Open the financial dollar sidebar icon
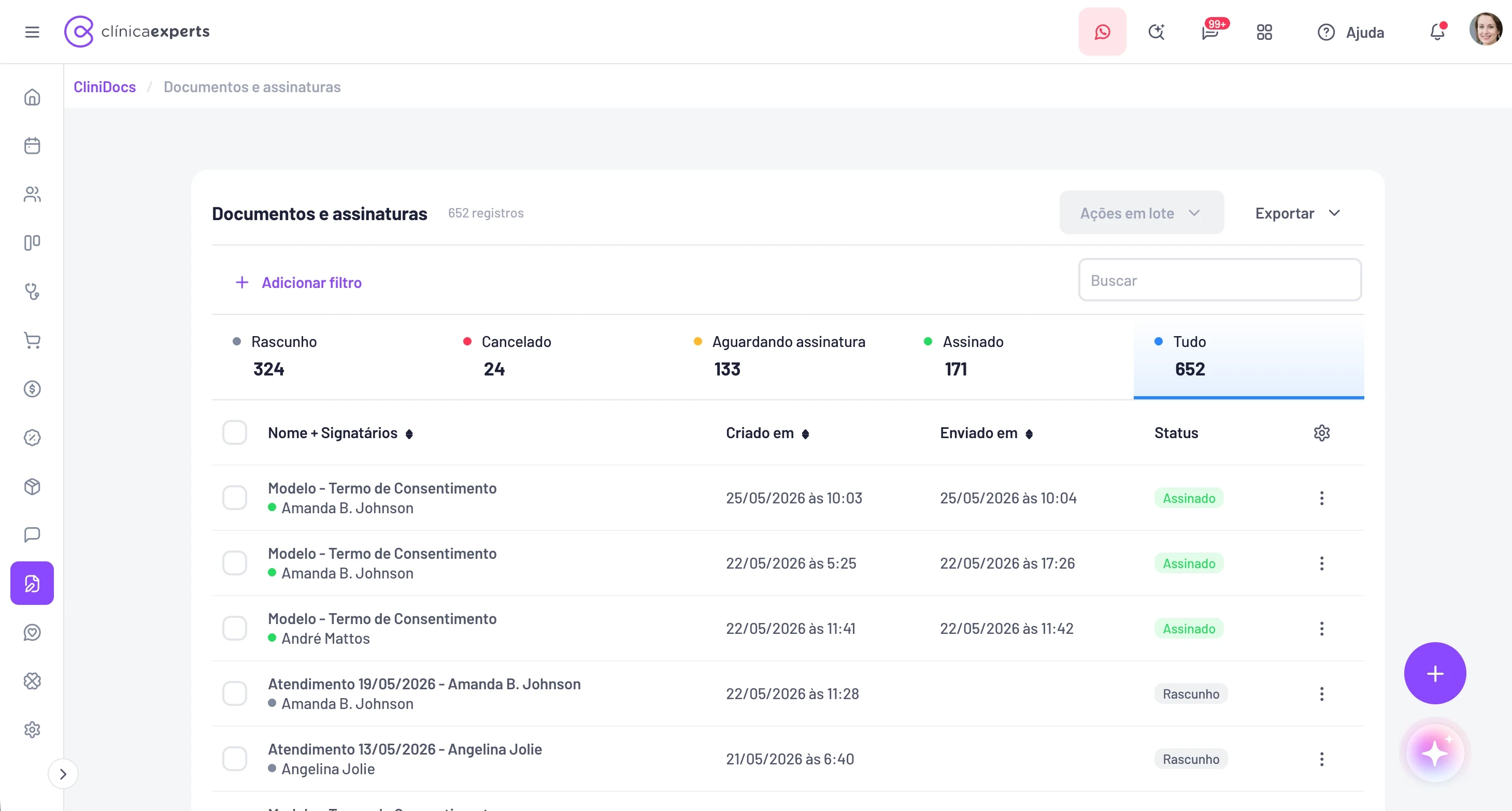 [32, 389]
